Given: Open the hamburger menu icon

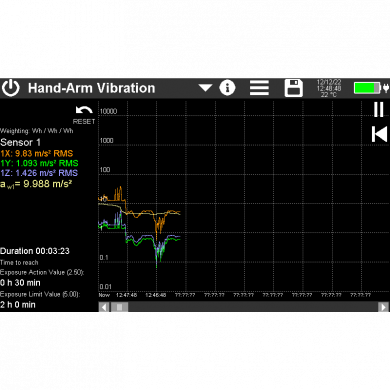Looking at the screenshot, I should point(259,88).
